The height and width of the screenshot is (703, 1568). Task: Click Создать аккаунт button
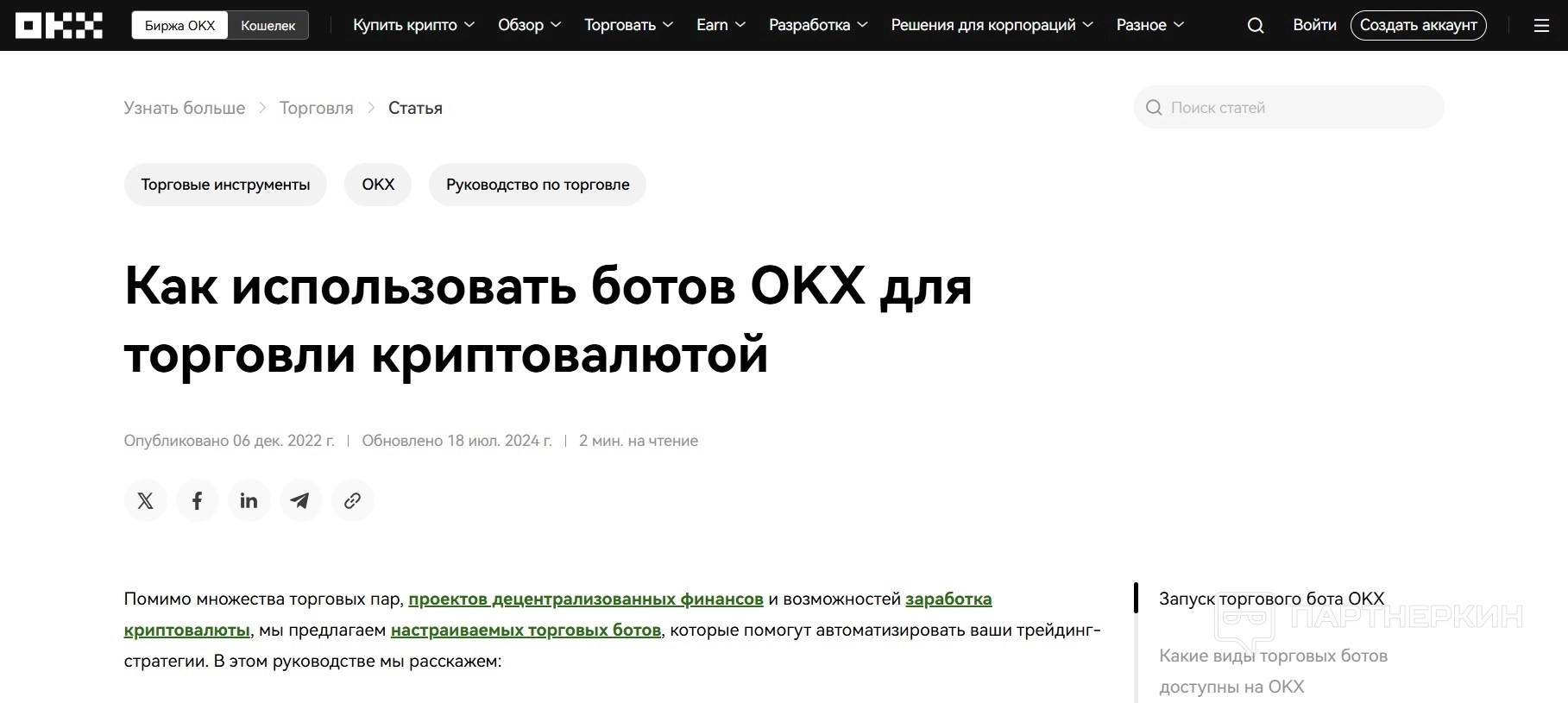[x=1419, y=25]
